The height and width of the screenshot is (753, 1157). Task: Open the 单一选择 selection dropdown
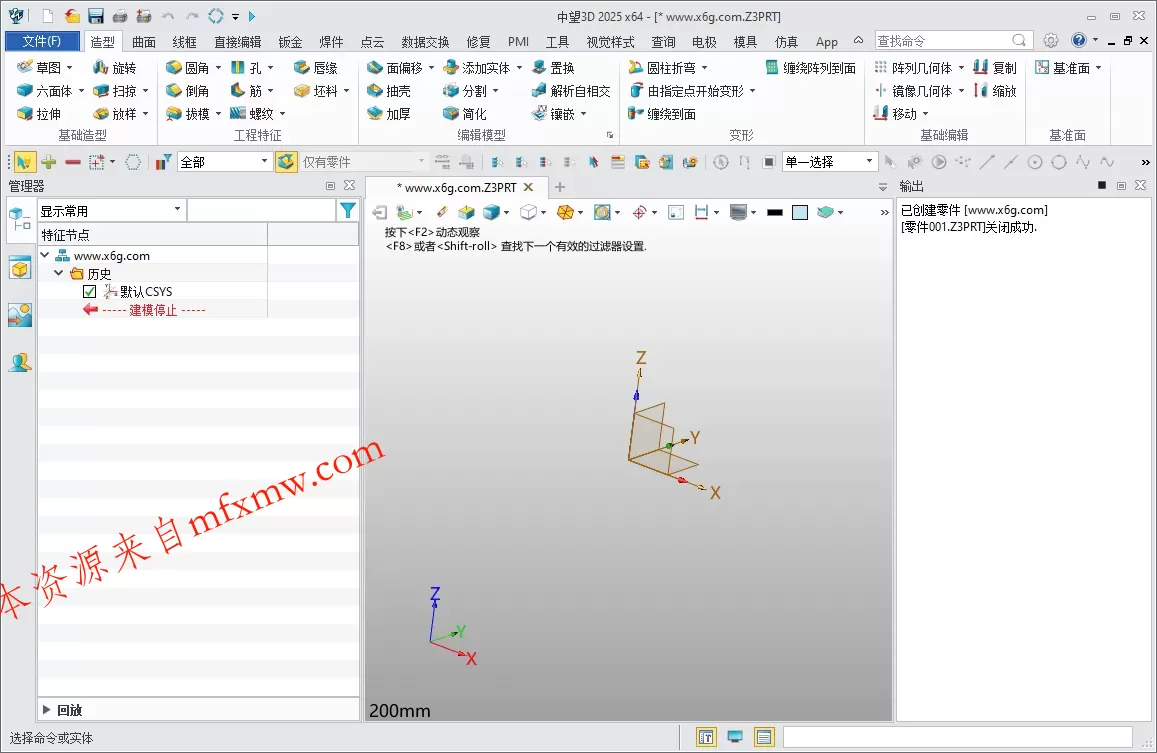click(829, 162)
